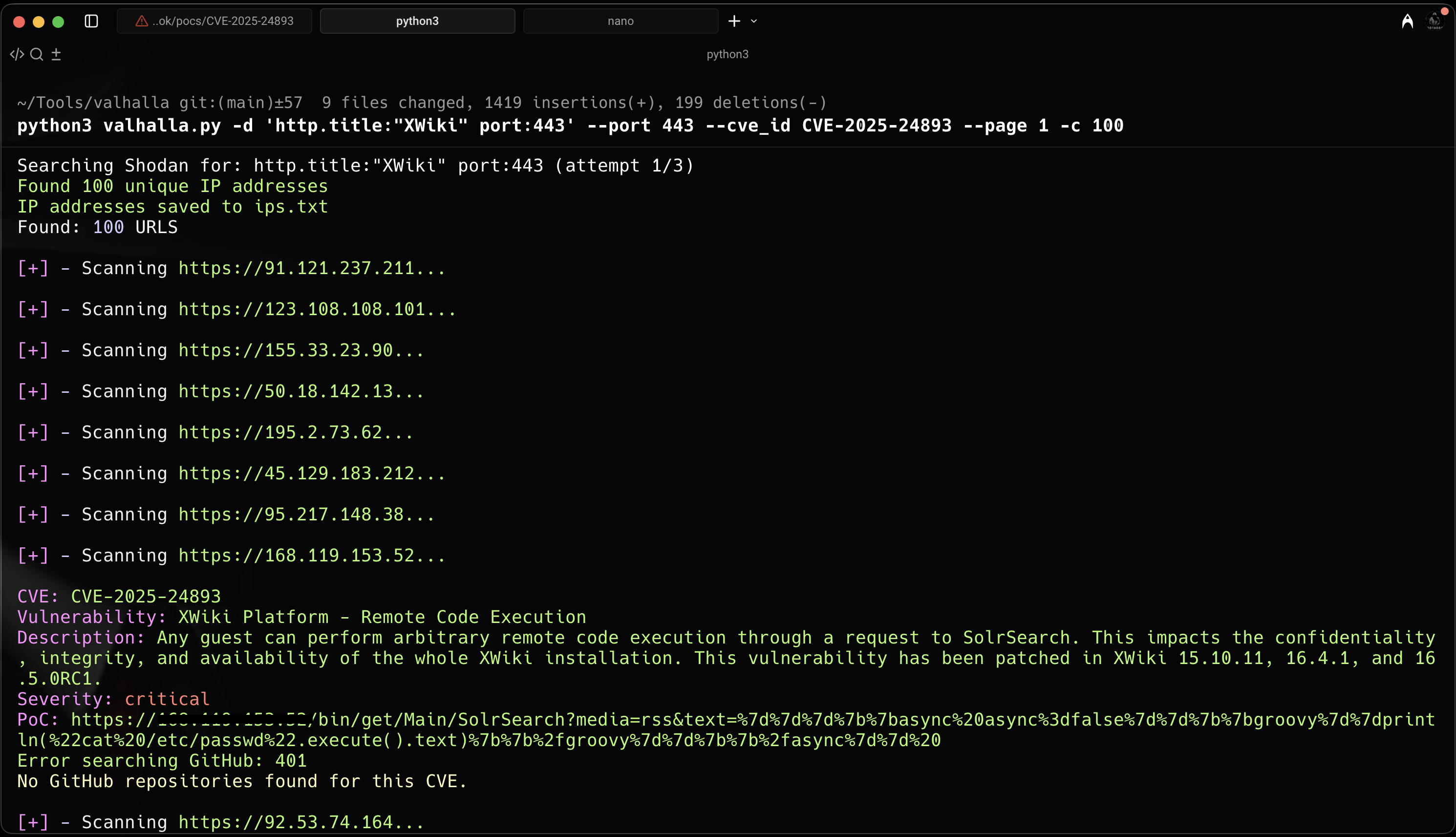Switch to the python3 tab

417,21
